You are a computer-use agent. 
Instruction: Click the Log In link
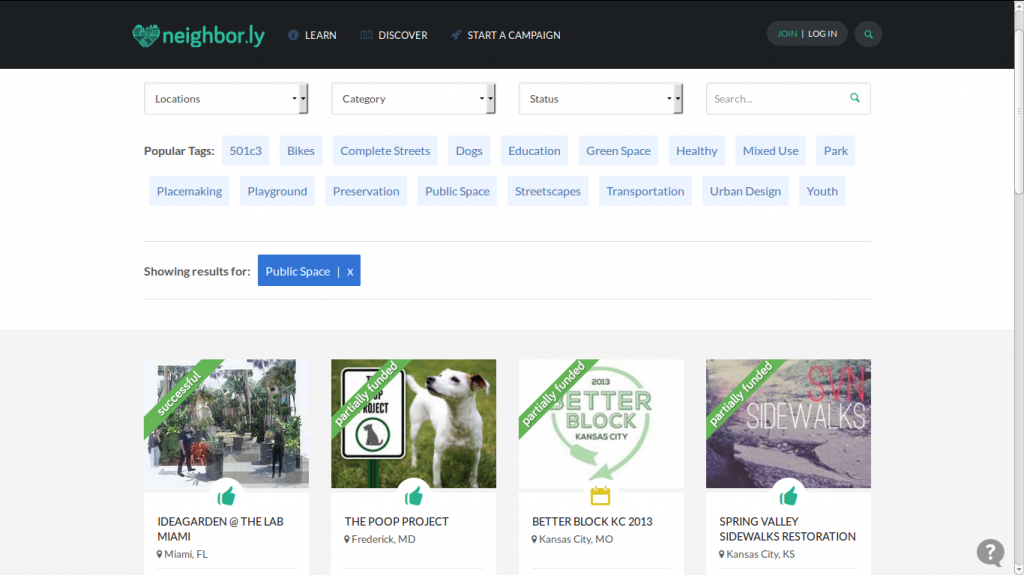coord(822,34)
